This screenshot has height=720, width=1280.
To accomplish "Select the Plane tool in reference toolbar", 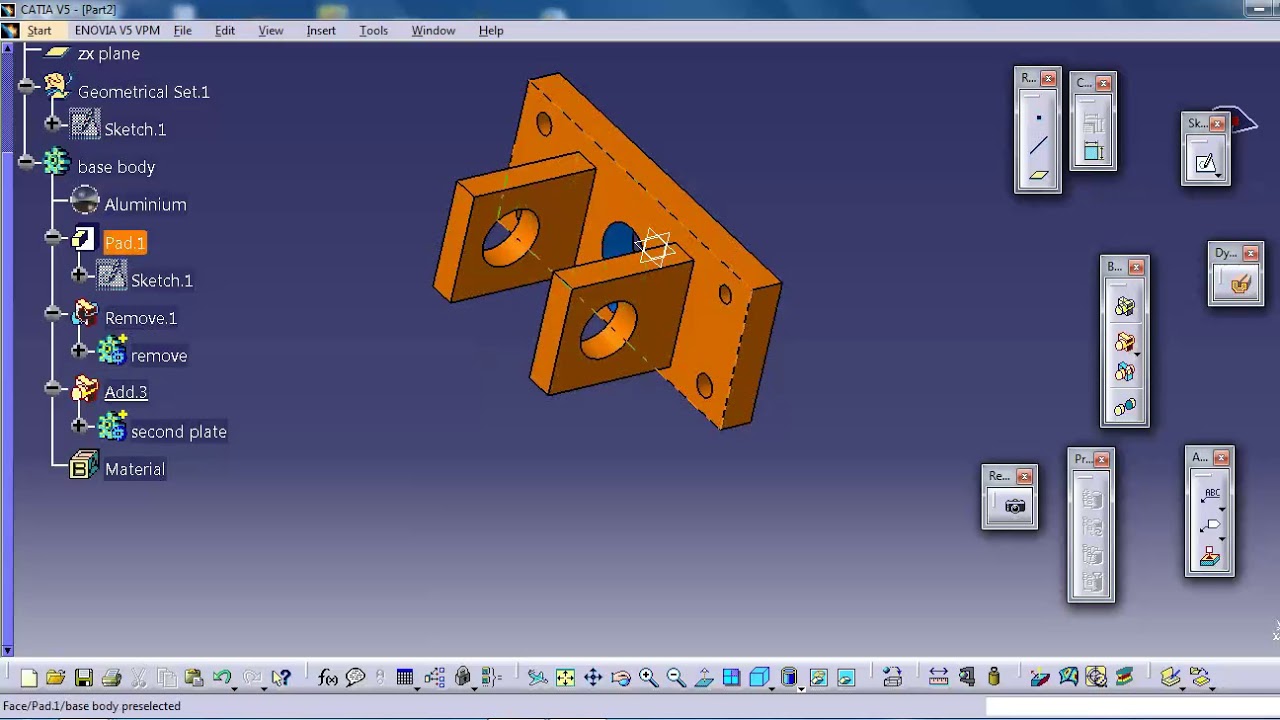I will click(1038, 175).
